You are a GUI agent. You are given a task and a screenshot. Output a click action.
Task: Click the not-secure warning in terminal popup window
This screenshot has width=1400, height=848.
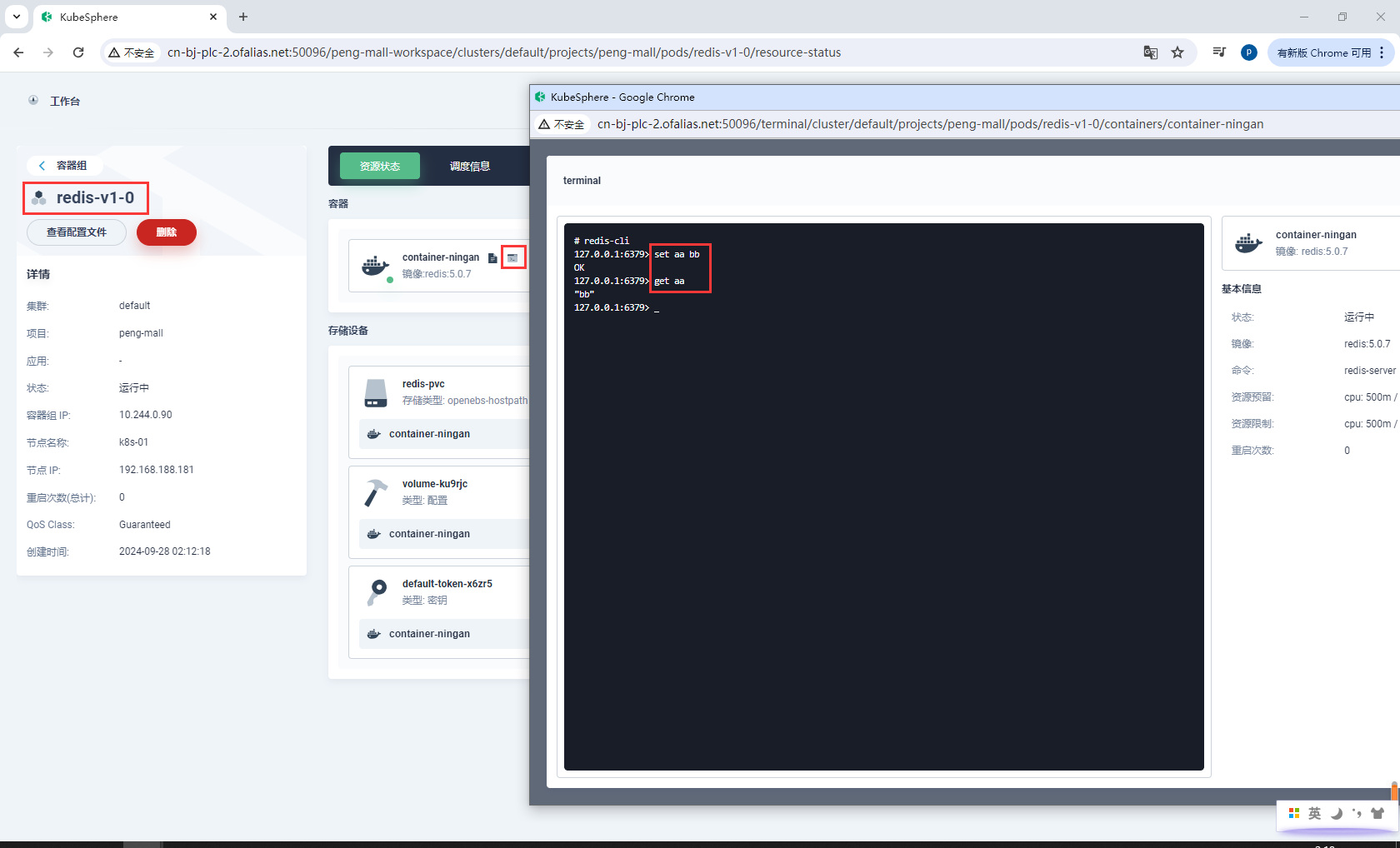pos(562,124)
